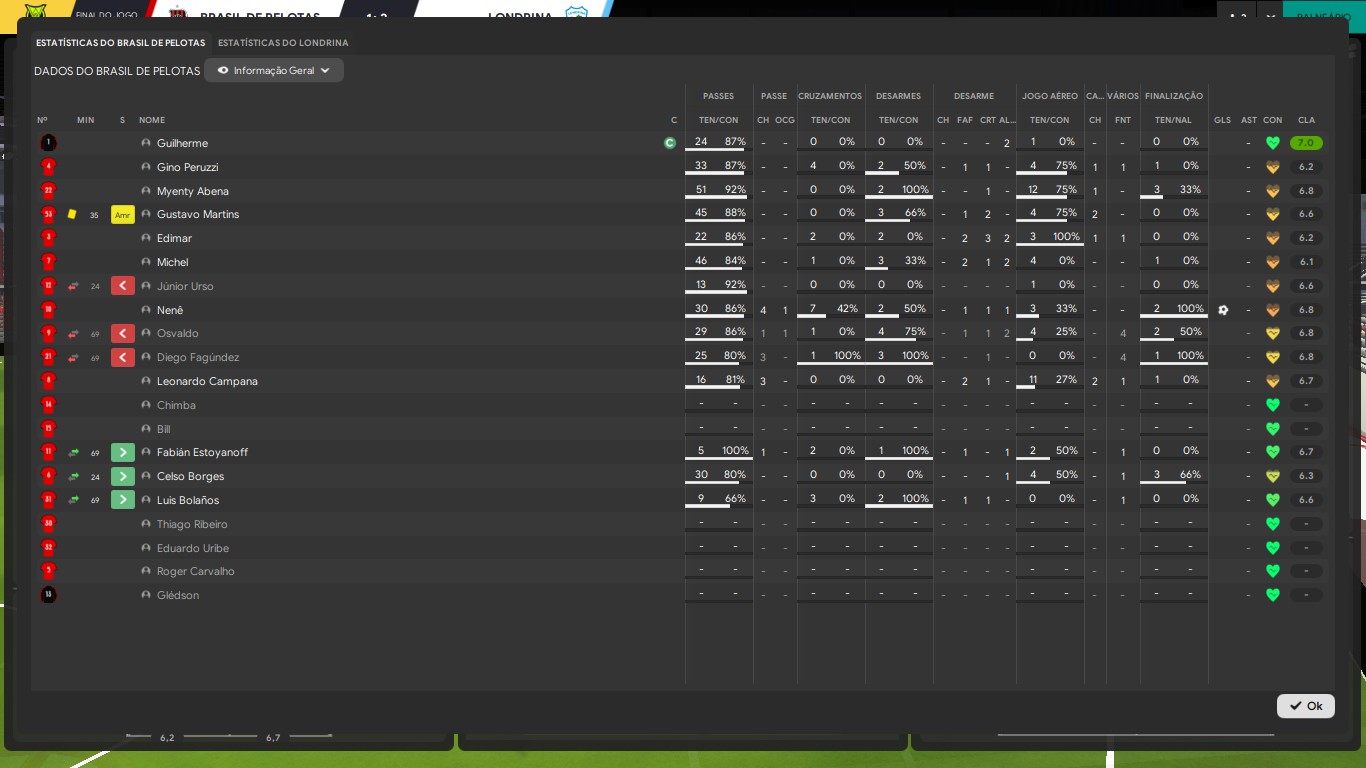Click Myenty Abena's 6.8 rating
Image resolution: width=1366 pixels, height=768 pixels.
pyautogui.click(x=1306, y=191)
